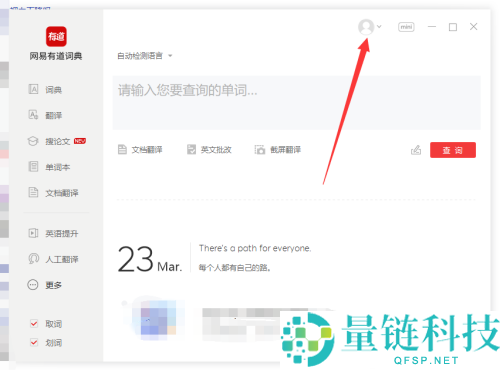Expand the account dropdown arrow
This screenshot has height=371, width=500.
point(379,26)
